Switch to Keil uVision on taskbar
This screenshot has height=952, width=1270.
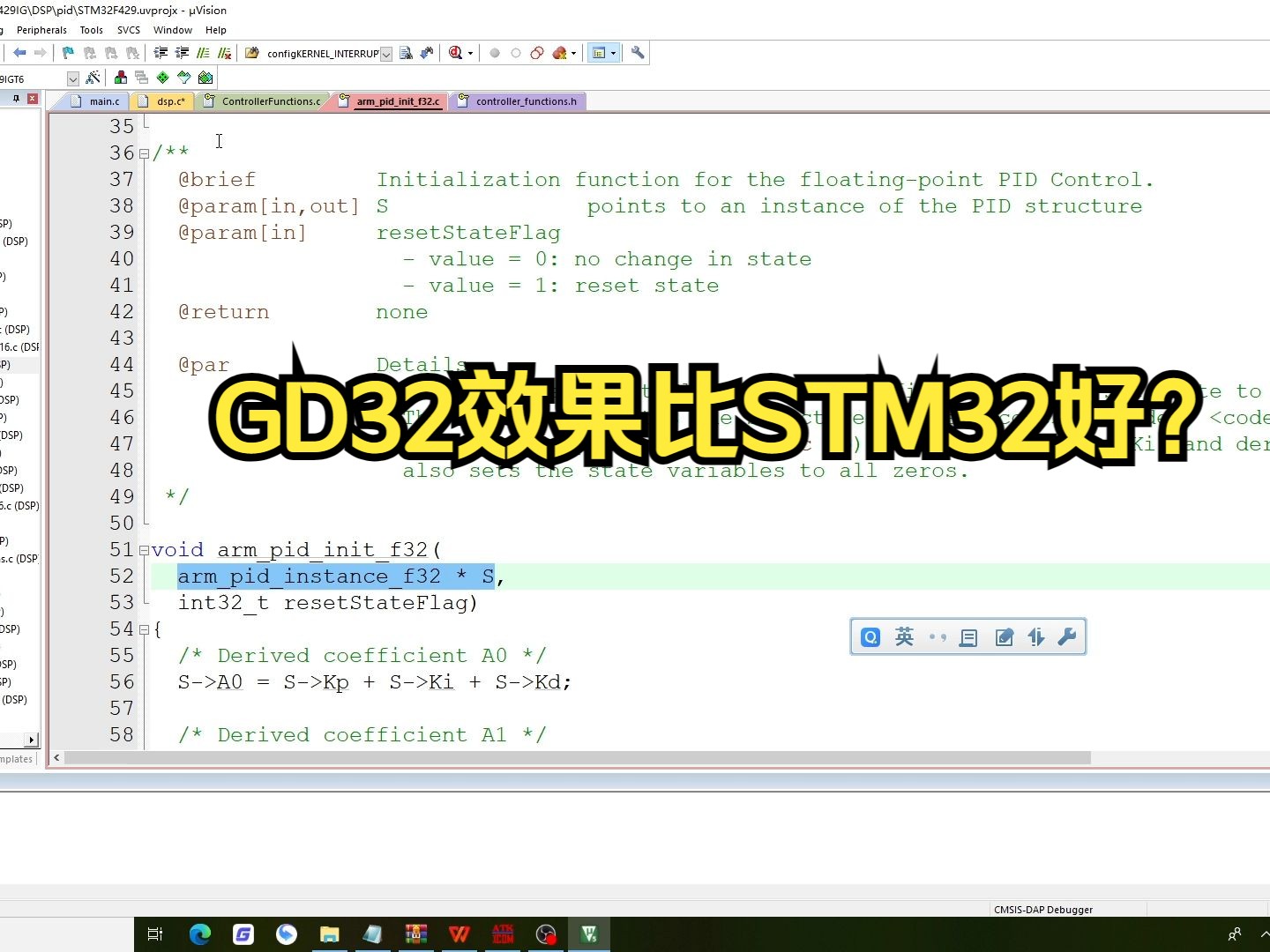tap(589, 934)
